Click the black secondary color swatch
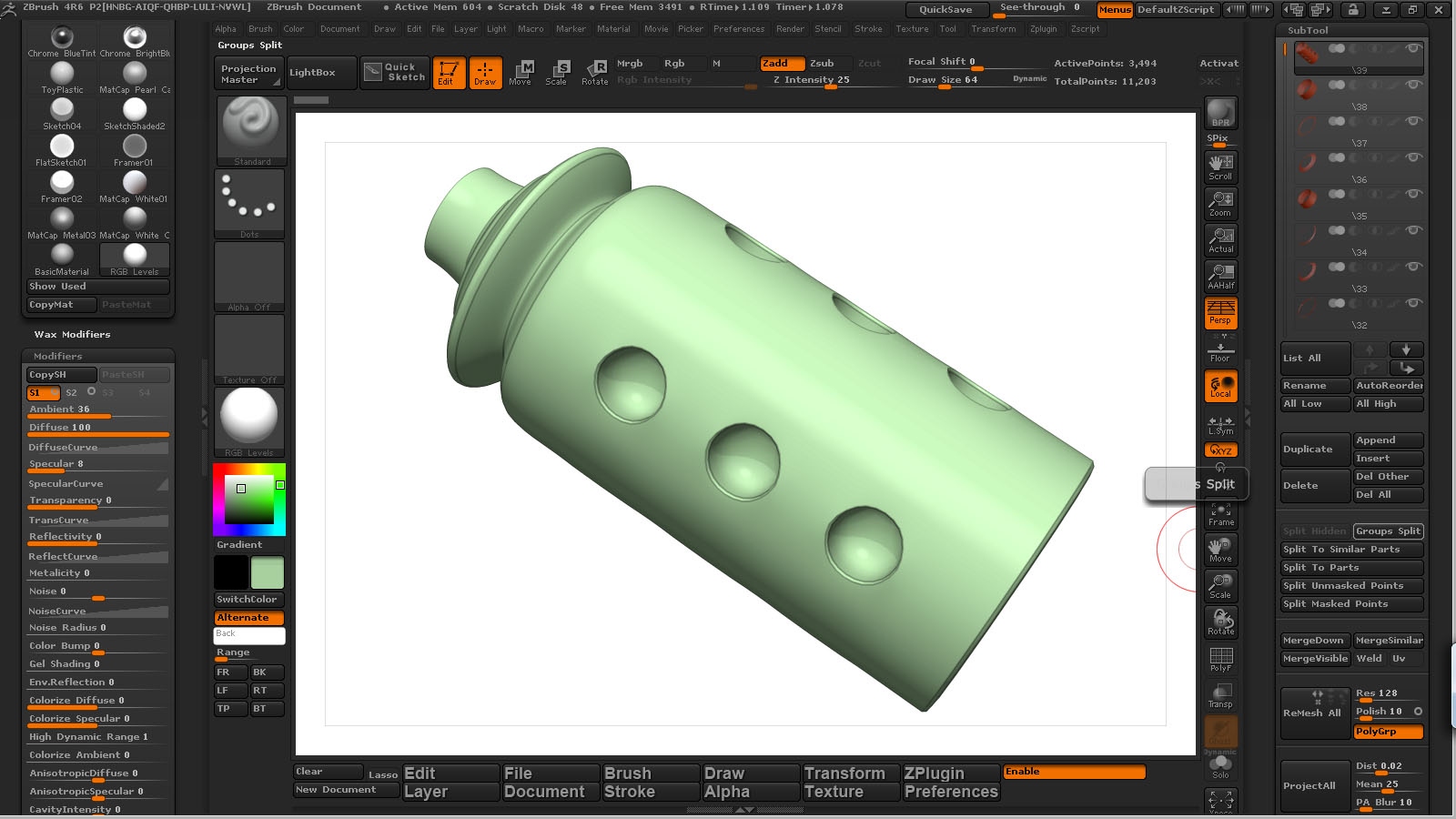1456x819 pixels. coord(231,573)
